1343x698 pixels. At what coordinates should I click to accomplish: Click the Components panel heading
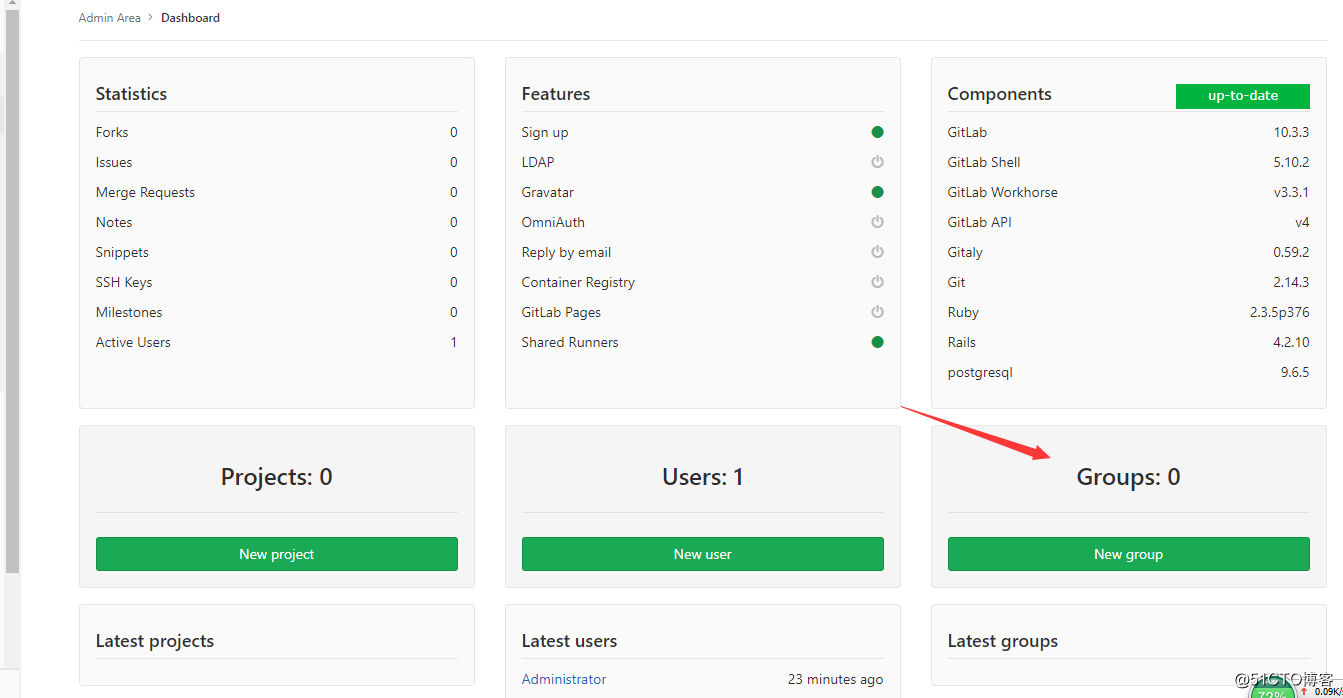point(999,94)
